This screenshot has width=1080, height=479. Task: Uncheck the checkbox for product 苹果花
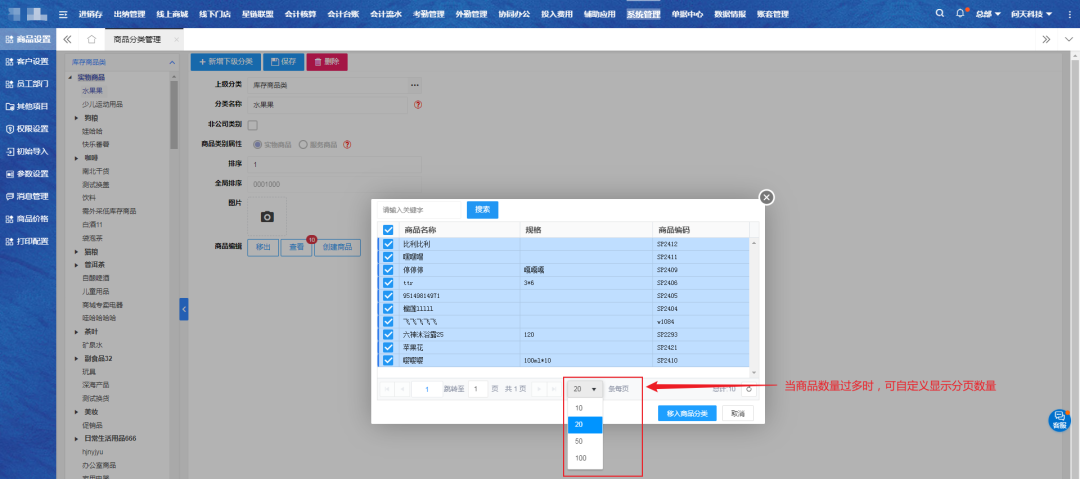[388, 347]
